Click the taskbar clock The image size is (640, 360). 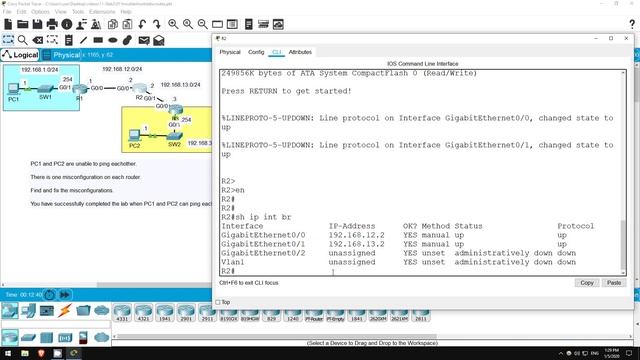[x=611, y=353]
